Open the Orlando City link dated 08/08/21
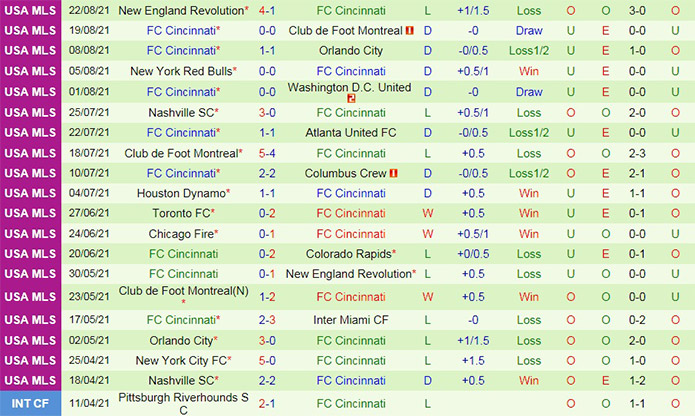The image size is (695, 416). [x=347, y=51]
